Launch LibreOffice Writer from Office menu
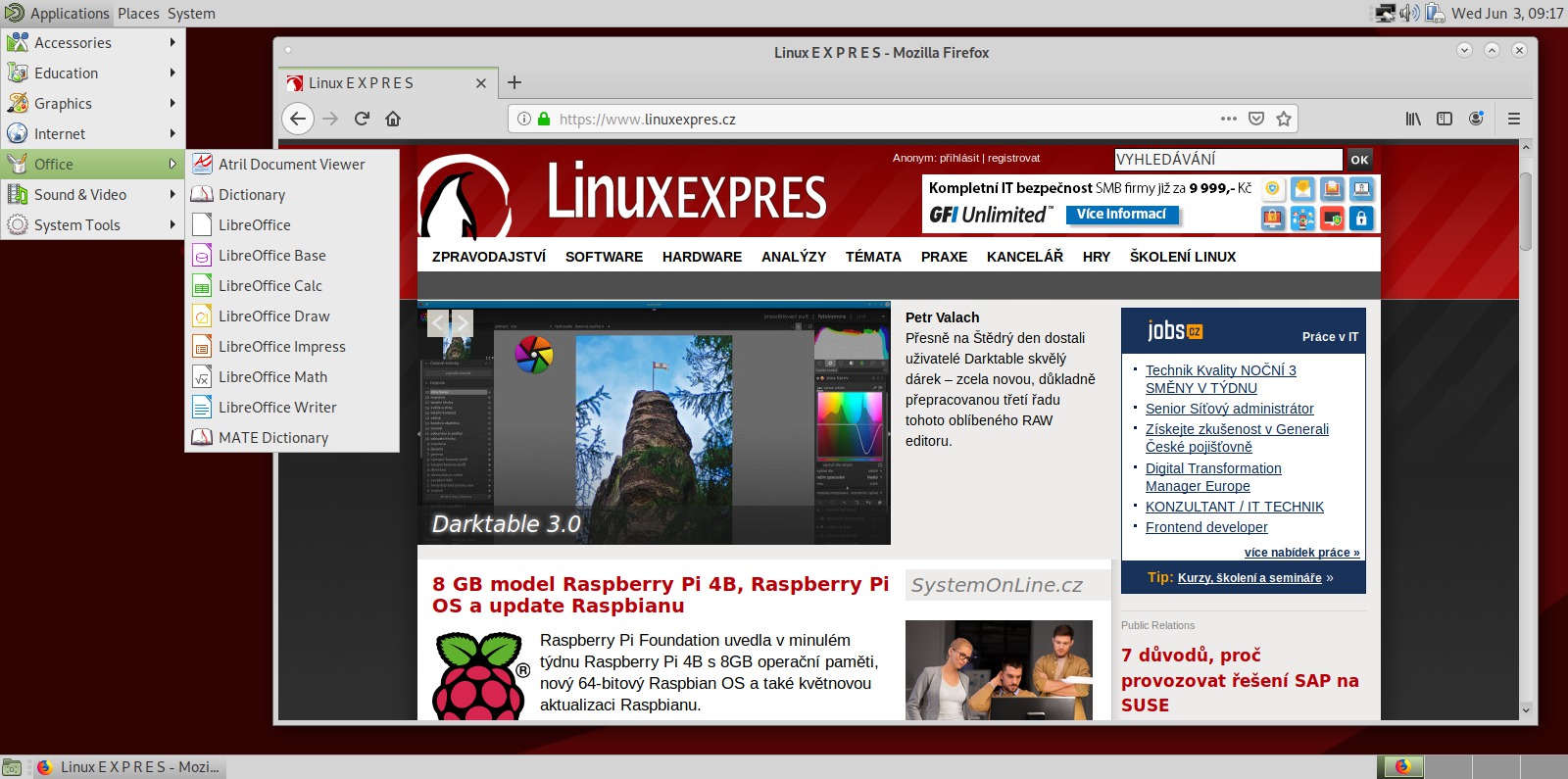The height and width of the screenshot is (779, 1568). (277, 408)
